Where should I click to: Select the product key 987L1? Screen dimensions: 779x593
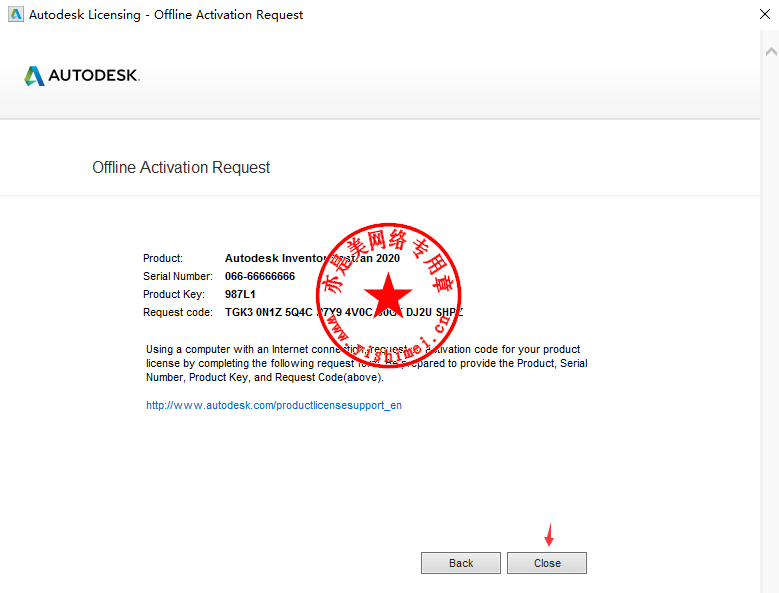(x=240, y=294)
